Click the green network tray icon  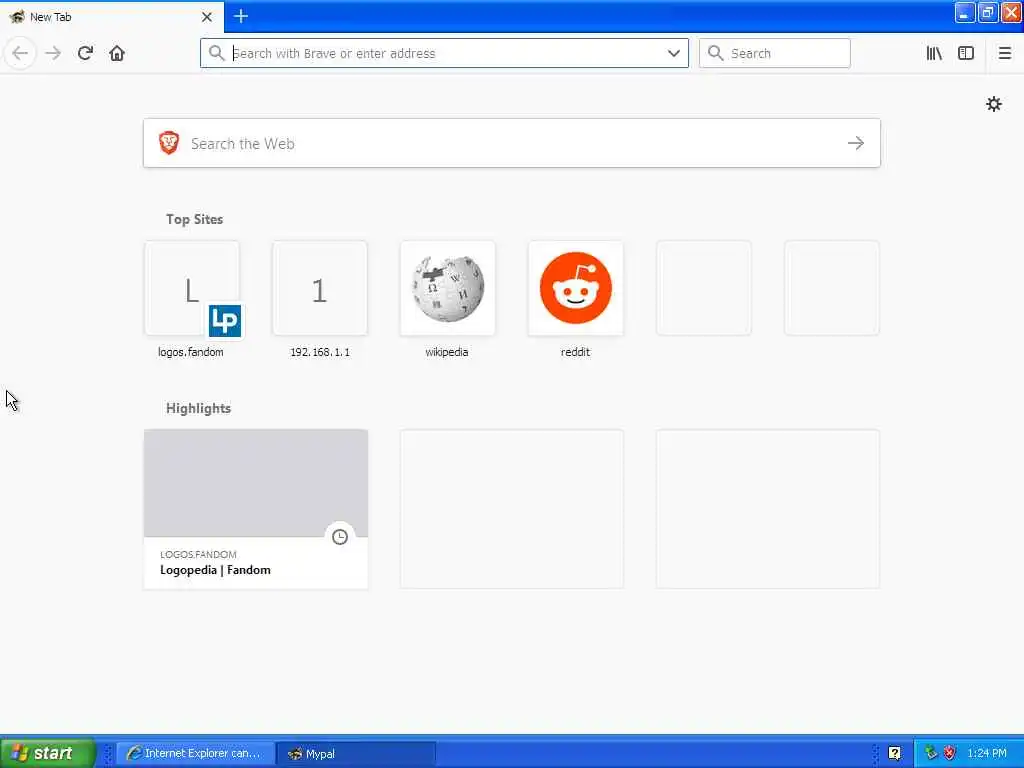(x=931, y=753)
